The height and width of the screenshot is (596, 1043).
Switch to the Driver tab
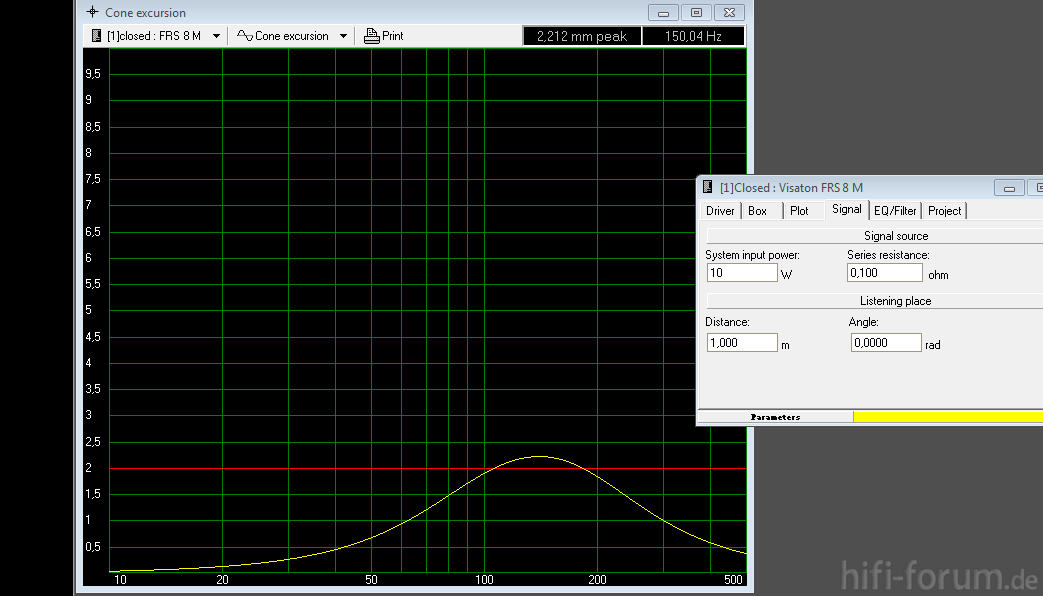tap(720, 211)
